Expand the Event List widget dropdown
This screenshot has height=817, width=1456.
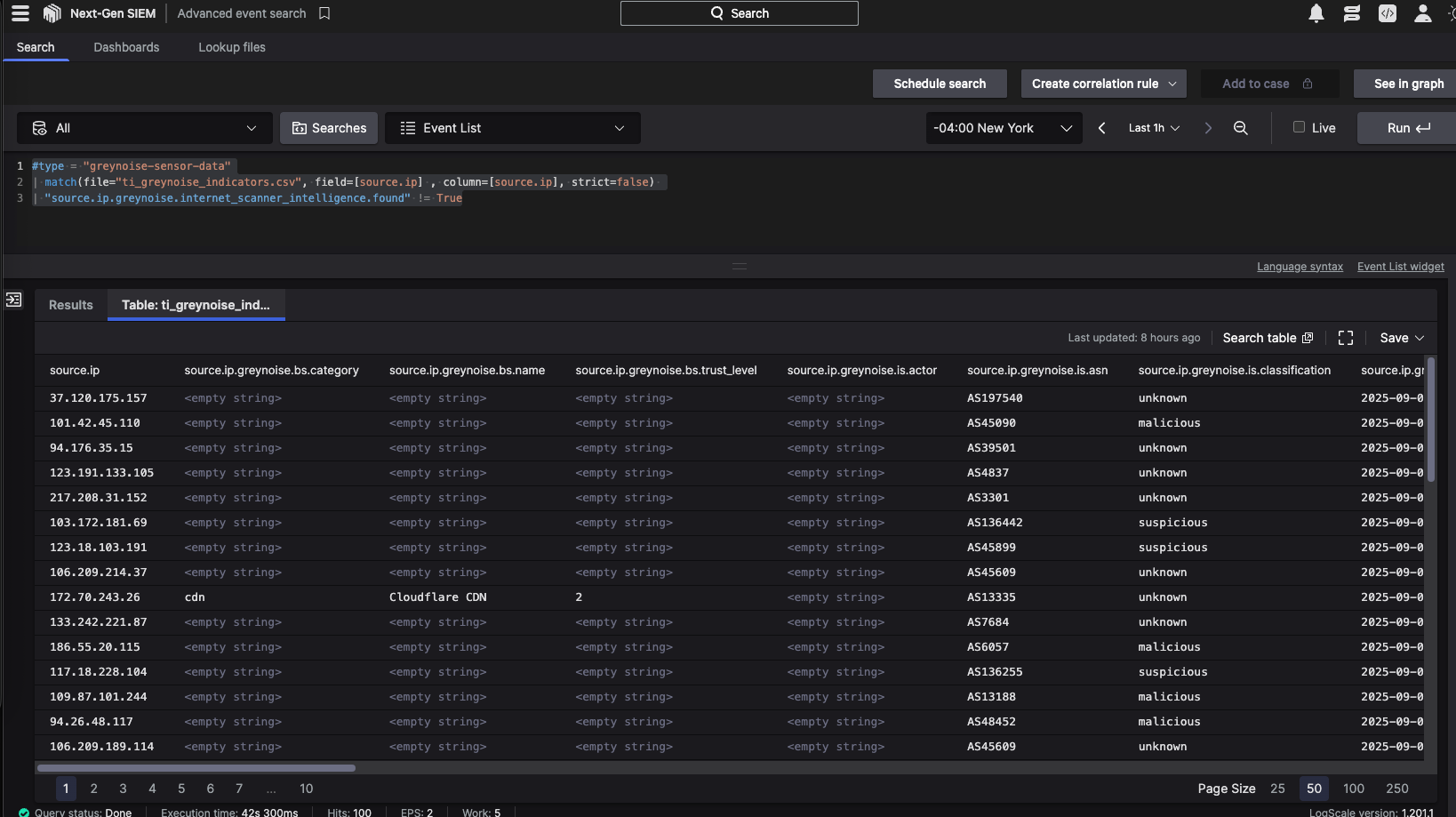tap(512, 128)
